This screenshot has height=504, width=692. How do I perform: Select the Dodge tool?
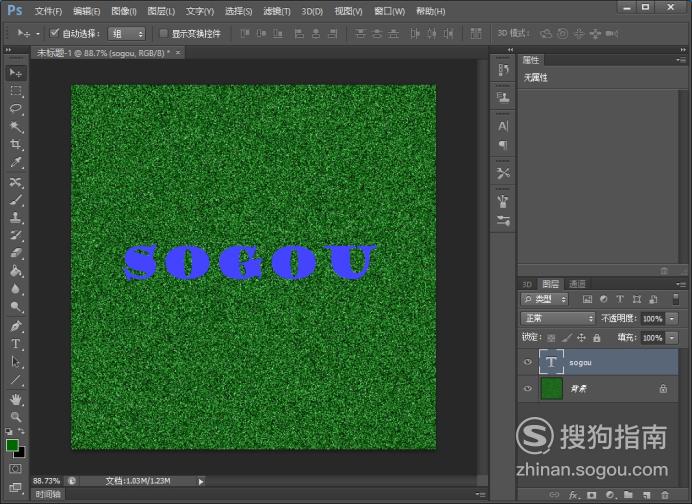pos(16,306)
